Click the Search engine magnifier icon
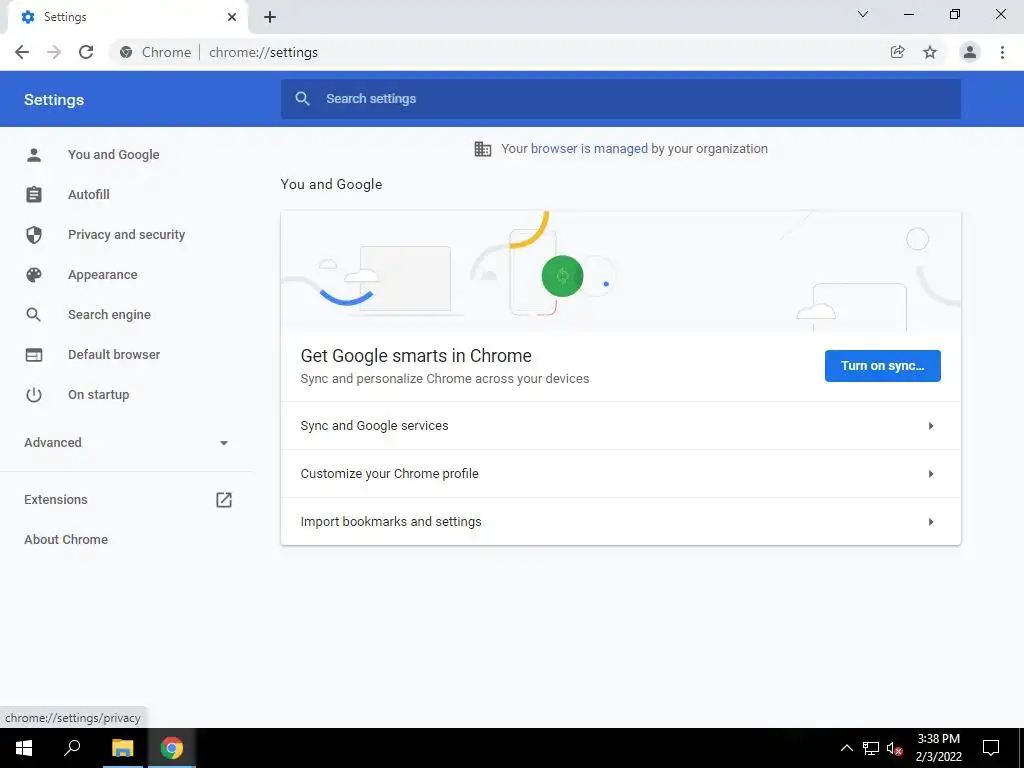The width and height of the screenshot is (1024, 768). click(34, 315)
